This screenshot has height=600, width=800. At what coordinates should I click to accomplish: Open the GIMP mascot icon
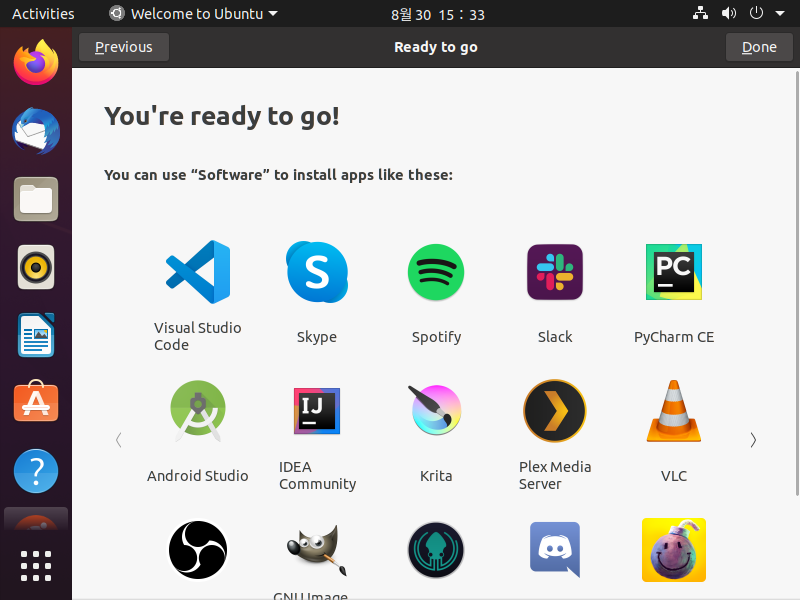coord(317,550)
